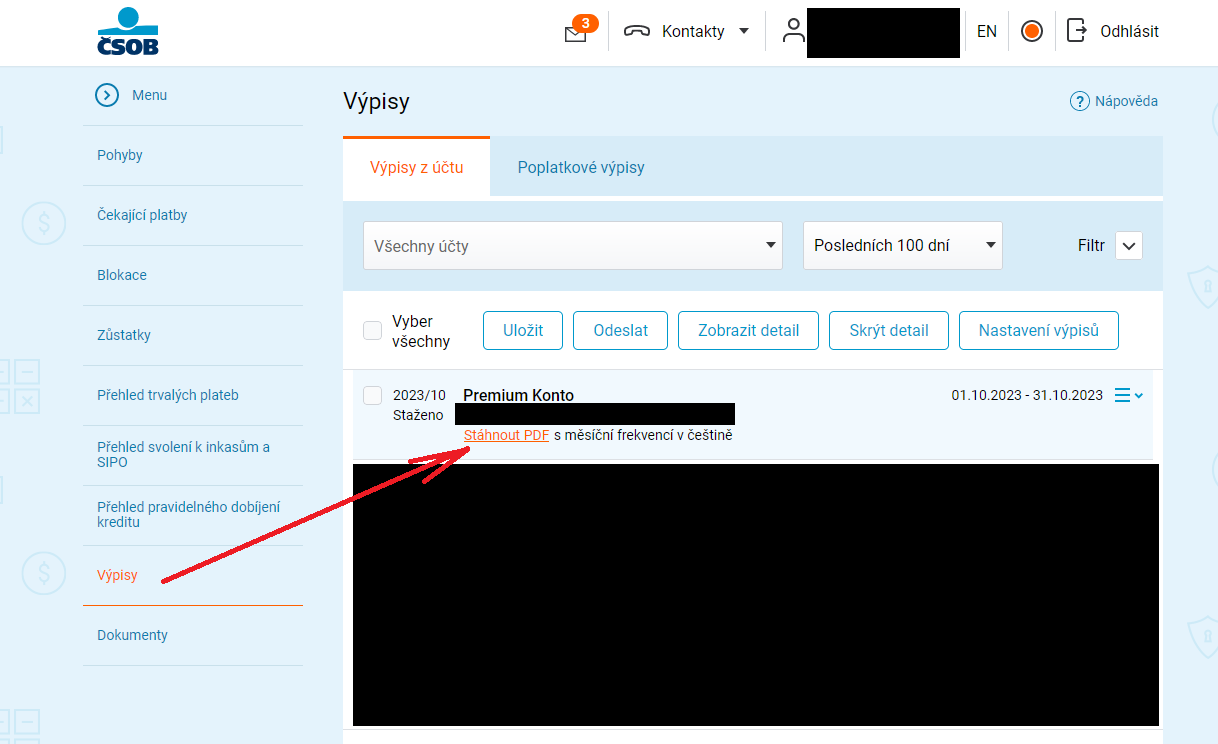The height and width of the screenshot is (744, 1218).
Task: Switch language via EN link
Action: point(987,31)
